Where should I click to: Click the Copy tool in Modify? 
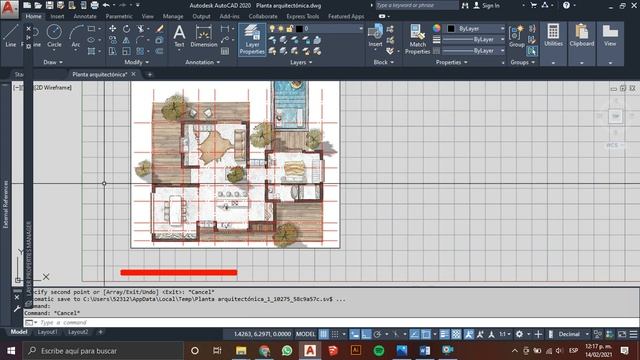point(112,40)
